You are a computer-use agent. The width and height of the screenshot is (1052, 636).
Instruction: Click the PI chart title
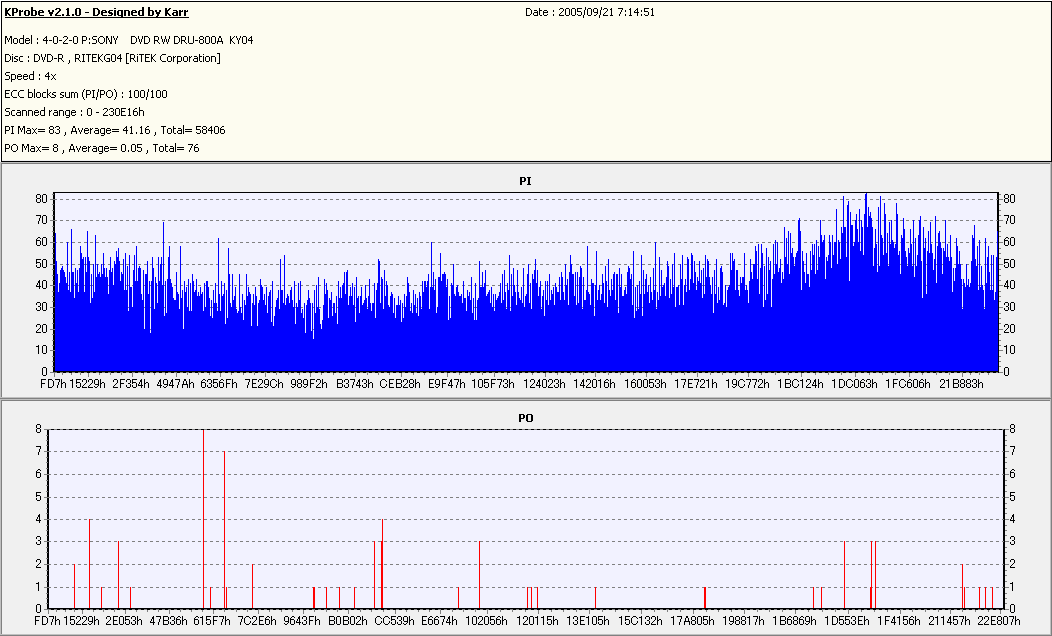pos(525,181)
